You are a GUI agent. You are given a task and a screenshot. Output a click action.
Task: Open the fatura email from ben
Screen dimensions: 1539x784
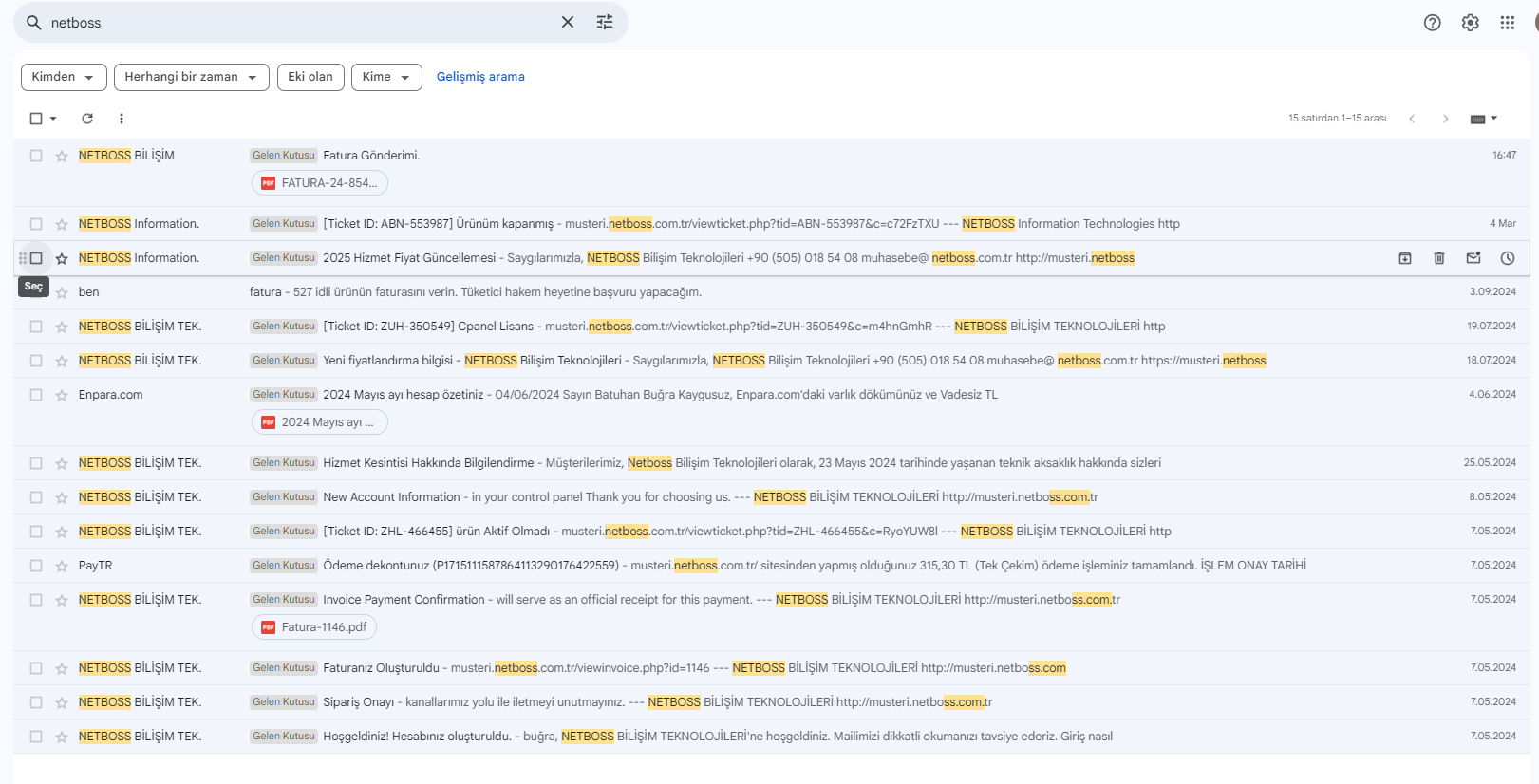click(x=771, y=292)
